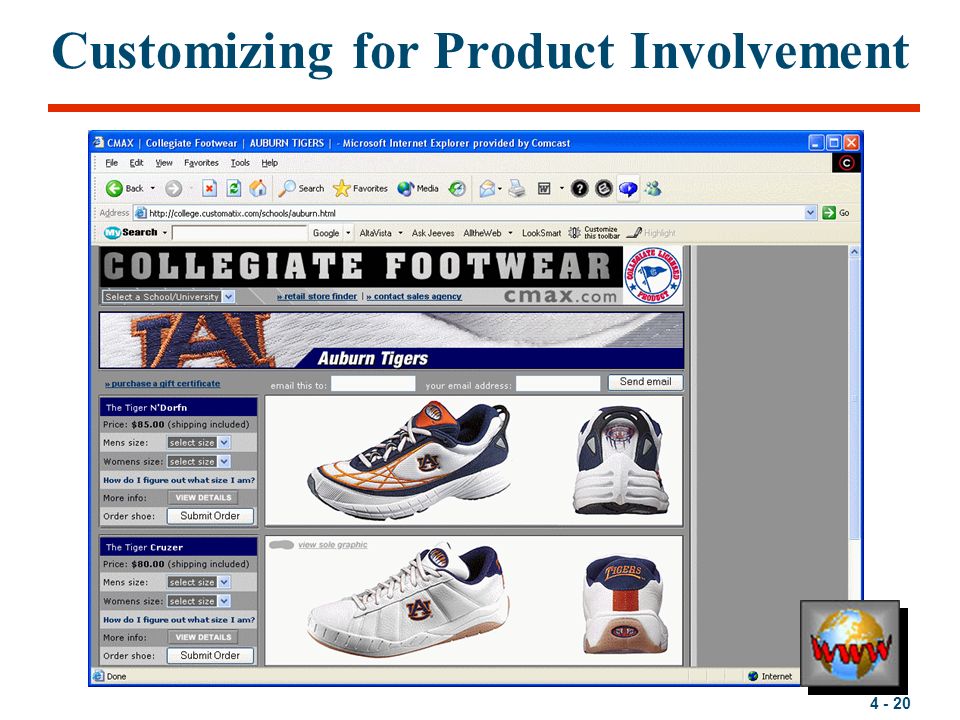The image size is (960, 720).
Task: Click the Comcast logo icon
Action: pos(846,163)
